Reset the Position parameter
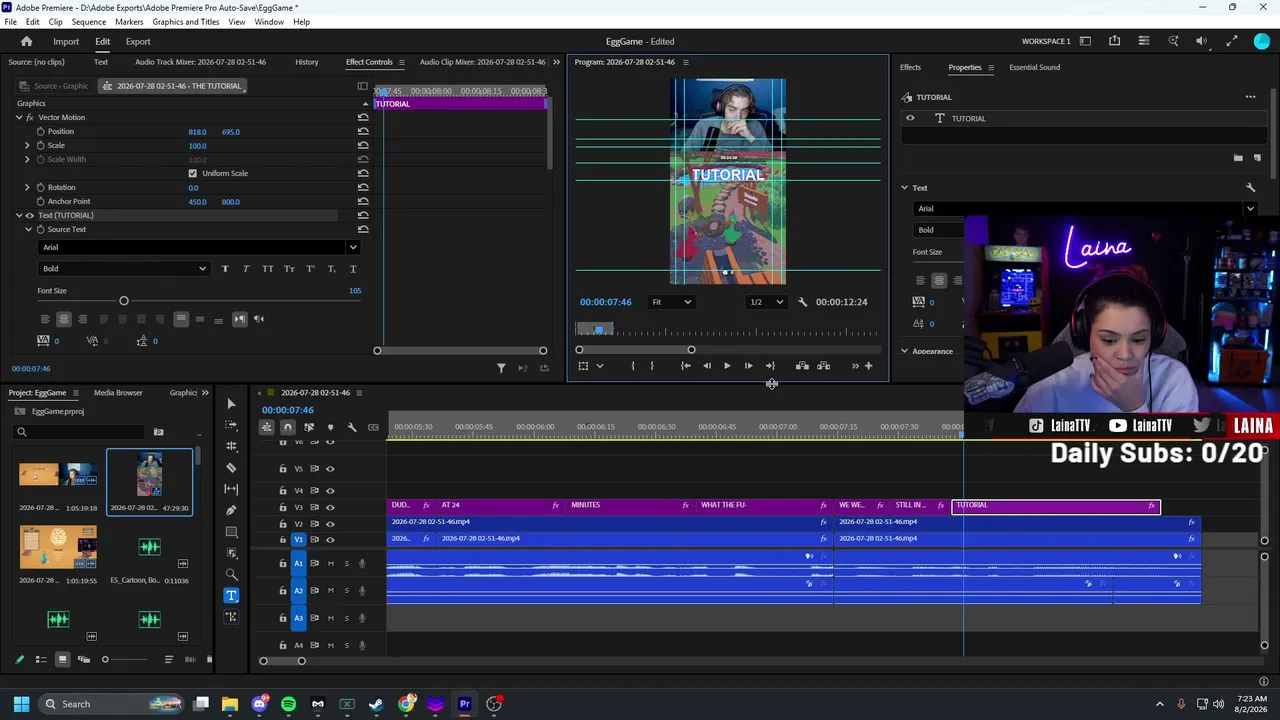This screenshot has height=720, width=1280. [363, 131]
